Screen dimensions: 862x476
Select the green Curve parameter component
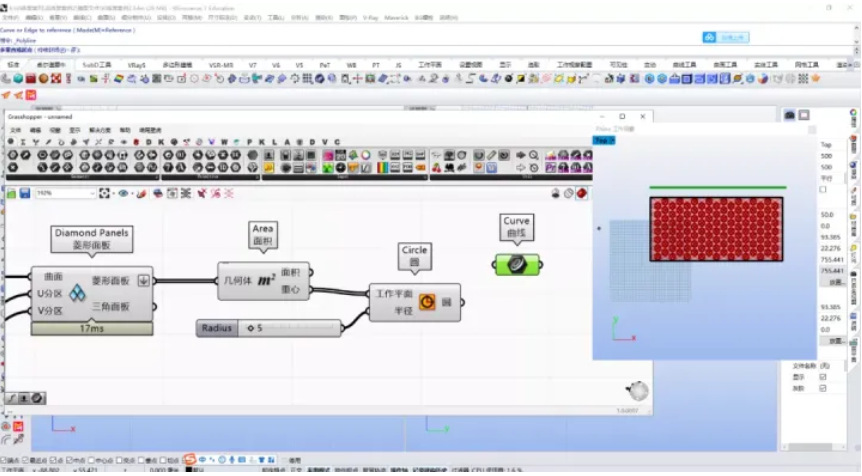click(516, 265)
